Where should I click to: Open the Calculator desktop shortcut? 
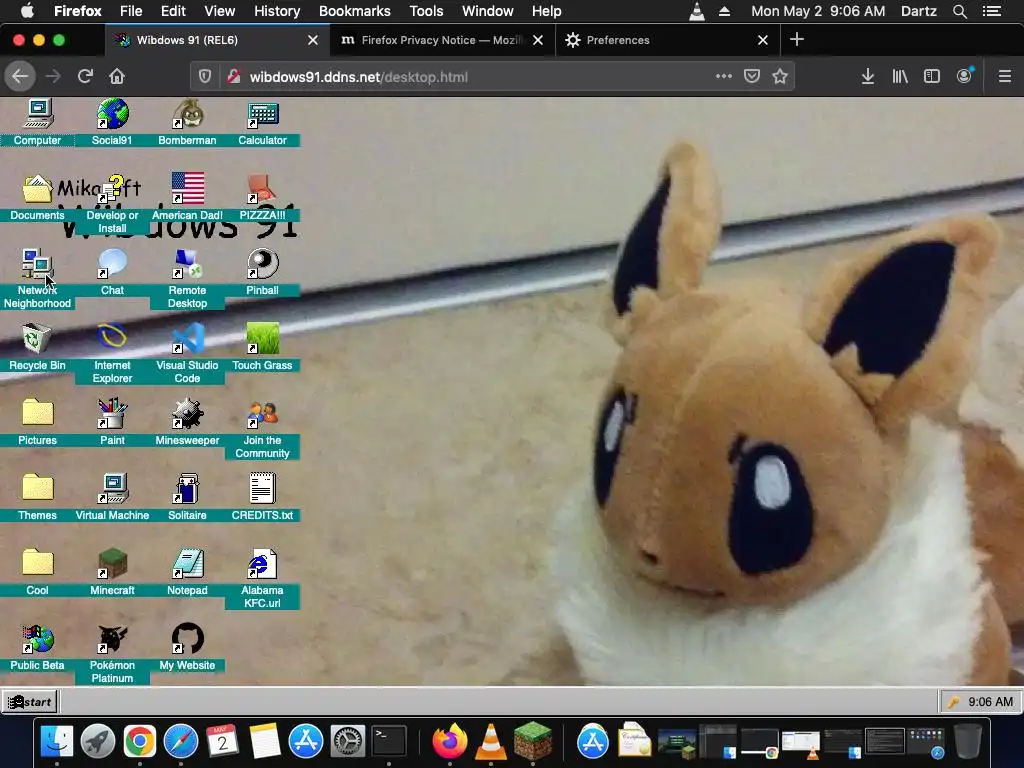(263, 121)
